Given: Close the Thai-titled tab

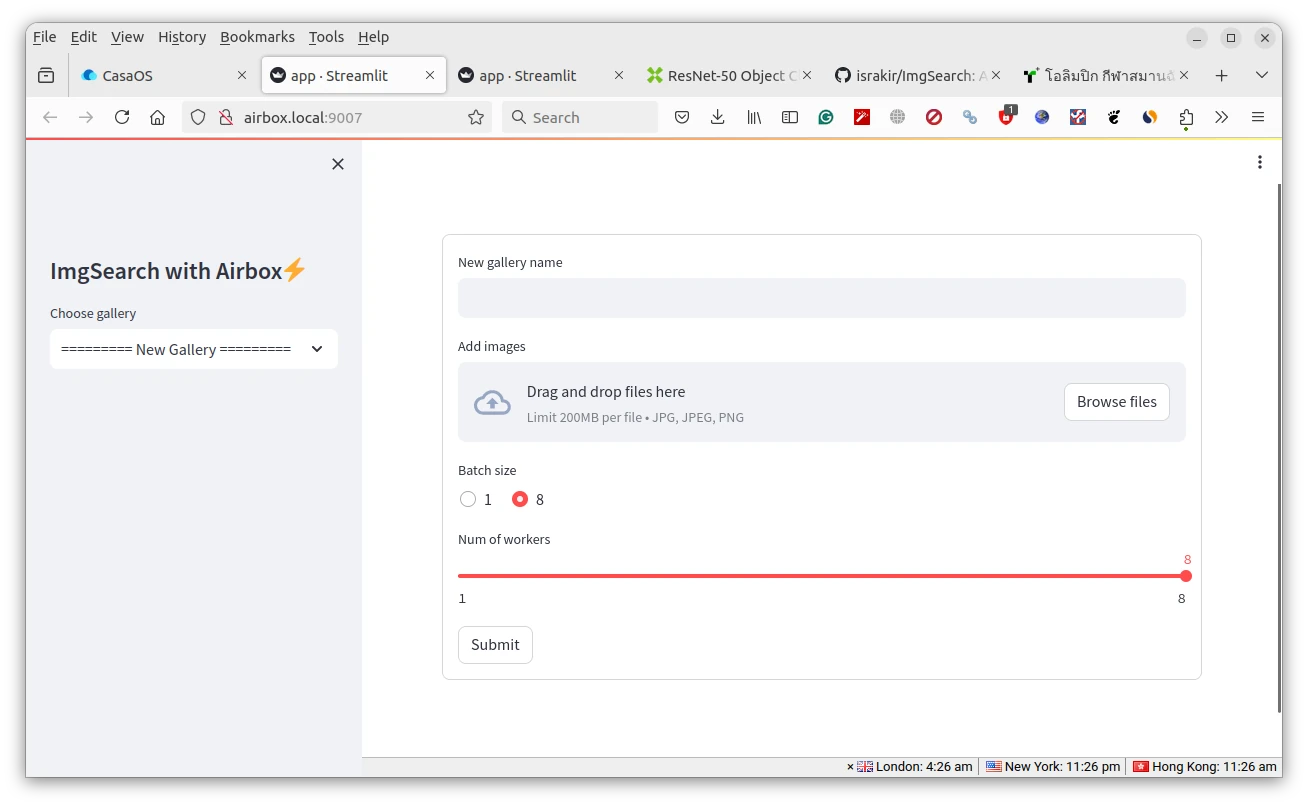Looking at the screenshot, I should [x=1184, y=75].
